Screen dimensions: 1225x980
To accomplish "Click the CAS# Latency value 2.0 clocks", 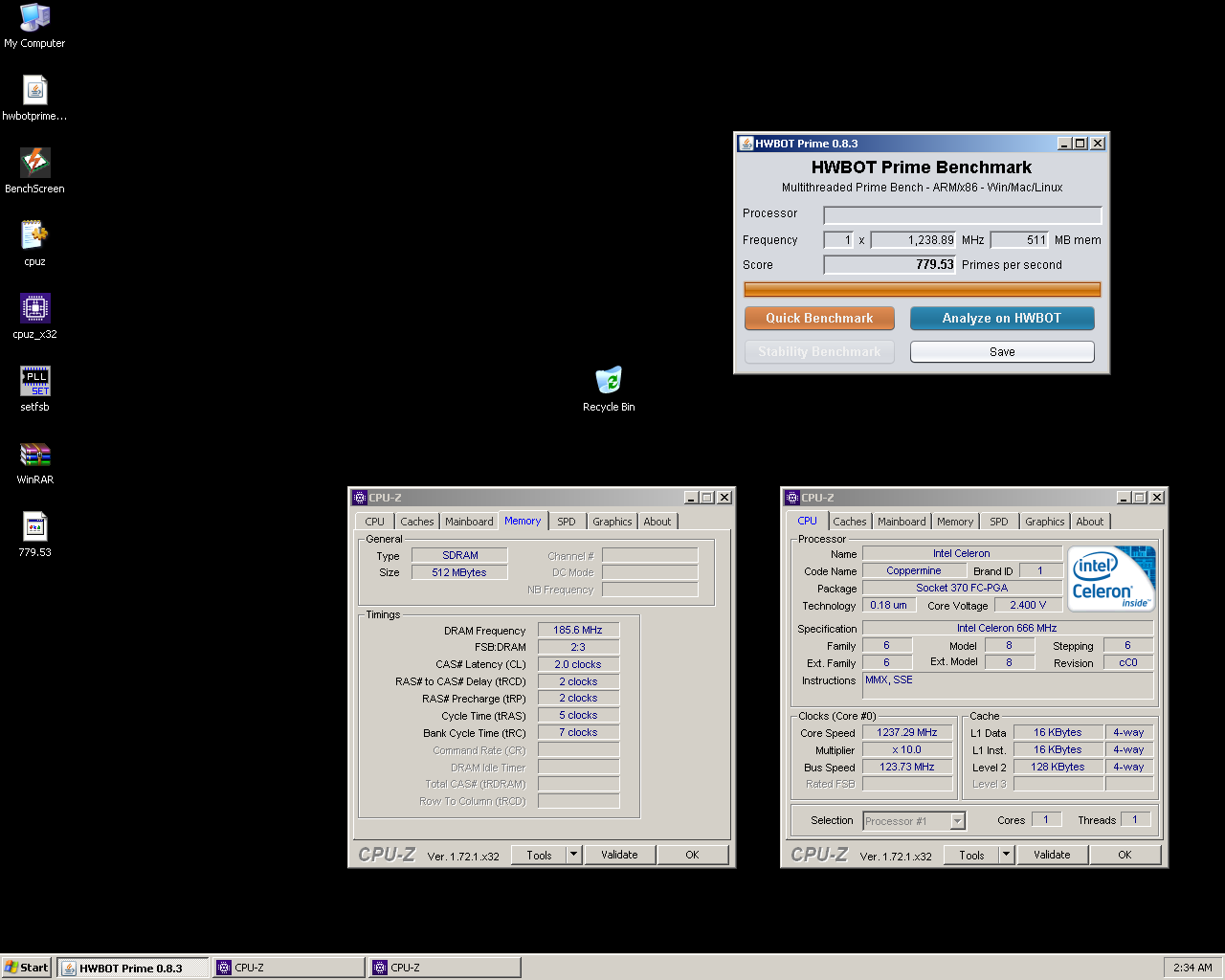I will (x=578, y=664).
